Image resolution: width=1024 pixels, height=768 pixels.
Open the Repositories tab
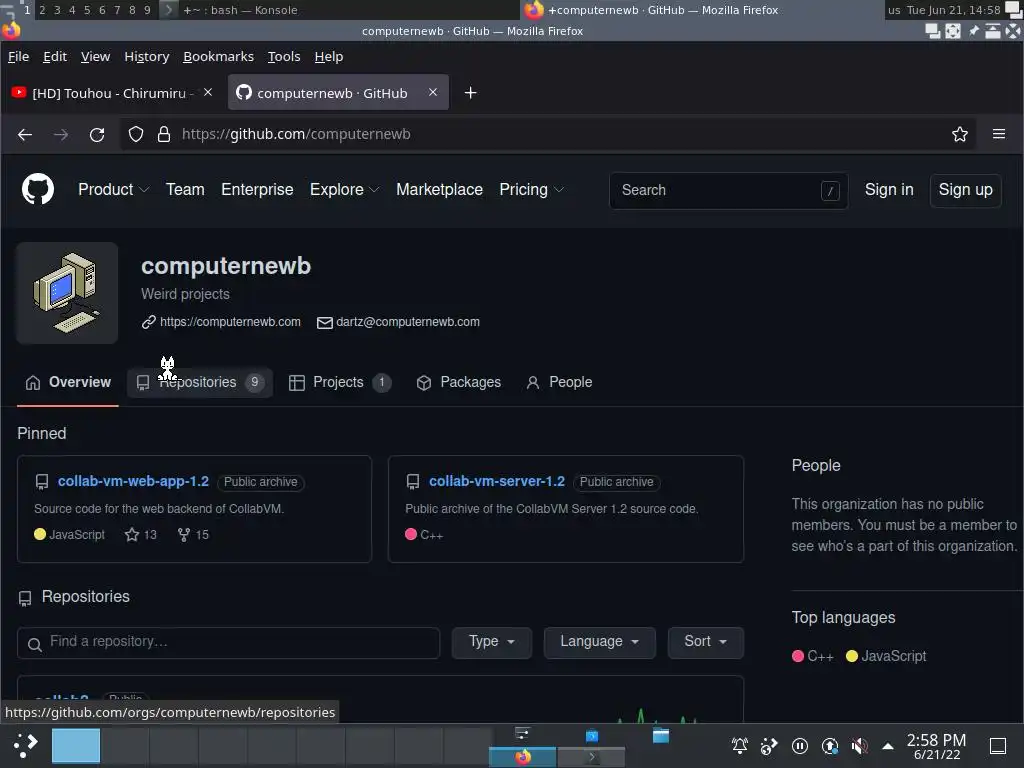(200, 383)
